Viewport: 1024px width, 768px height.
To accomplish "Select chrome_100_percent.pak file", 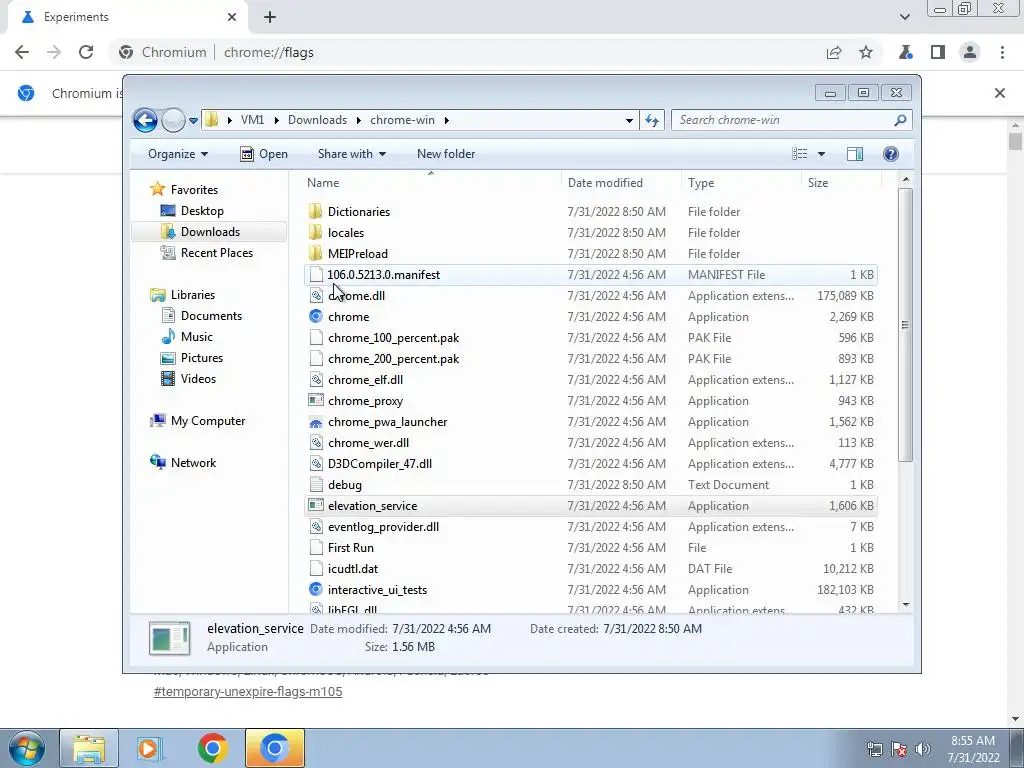I will click(393, 338).
